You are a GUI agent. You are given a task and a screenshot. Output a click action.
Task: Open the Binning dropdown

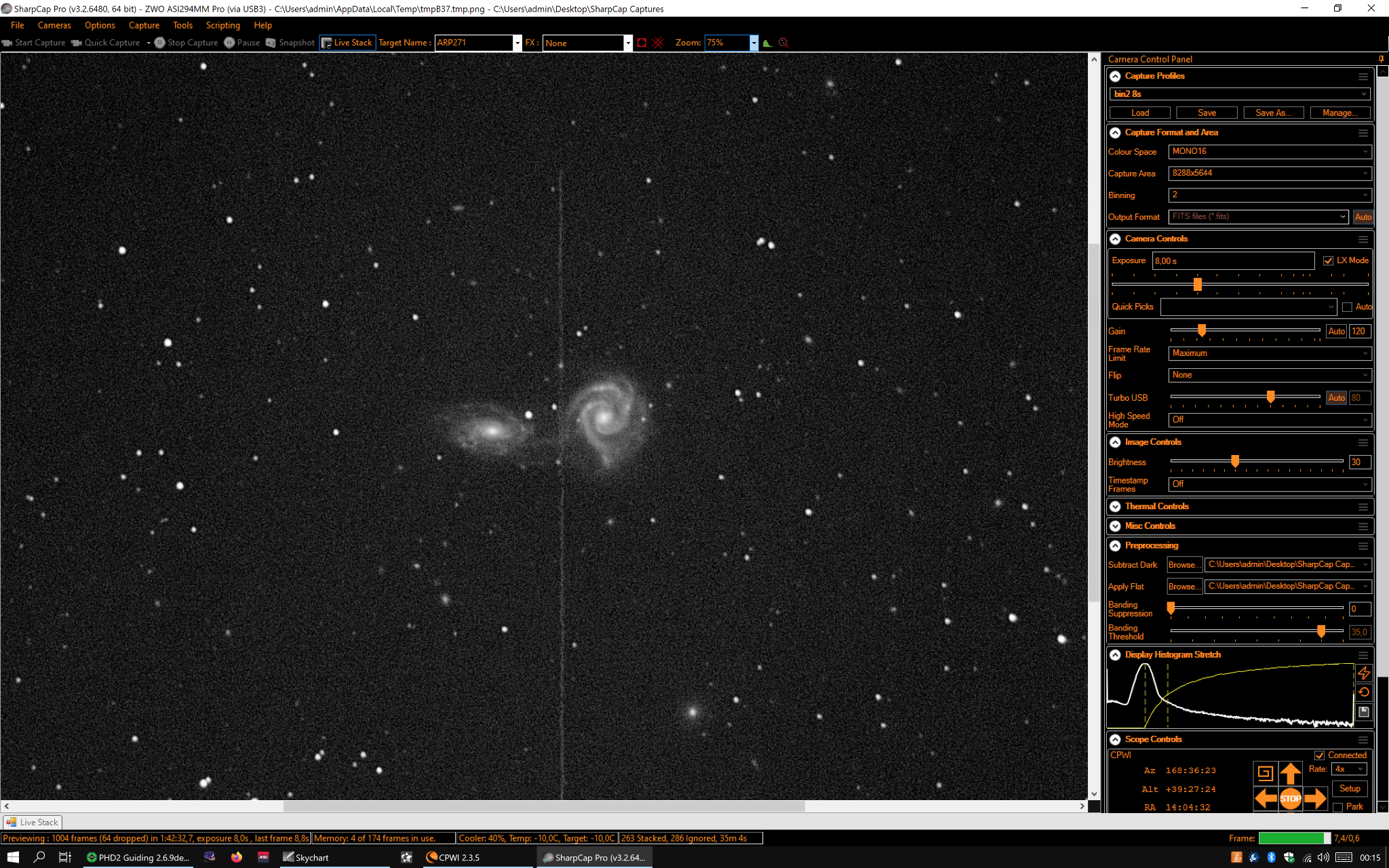coord(1270,195)
